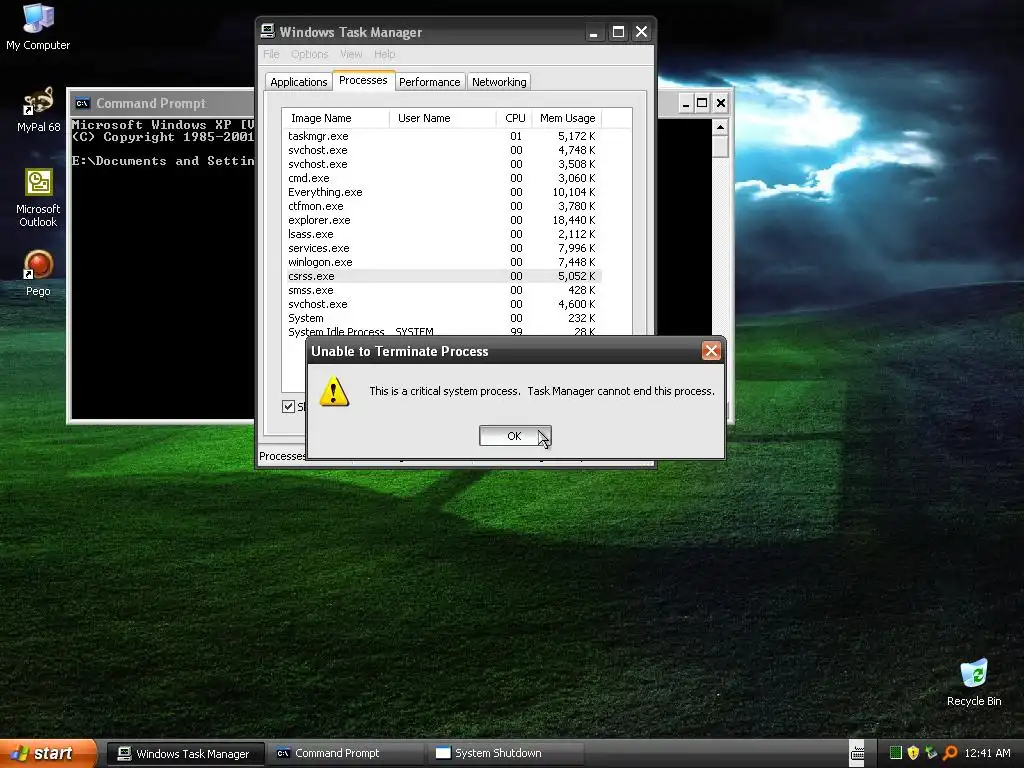
Task: Close the Windows Task Manager window
Action: [642, 32]
